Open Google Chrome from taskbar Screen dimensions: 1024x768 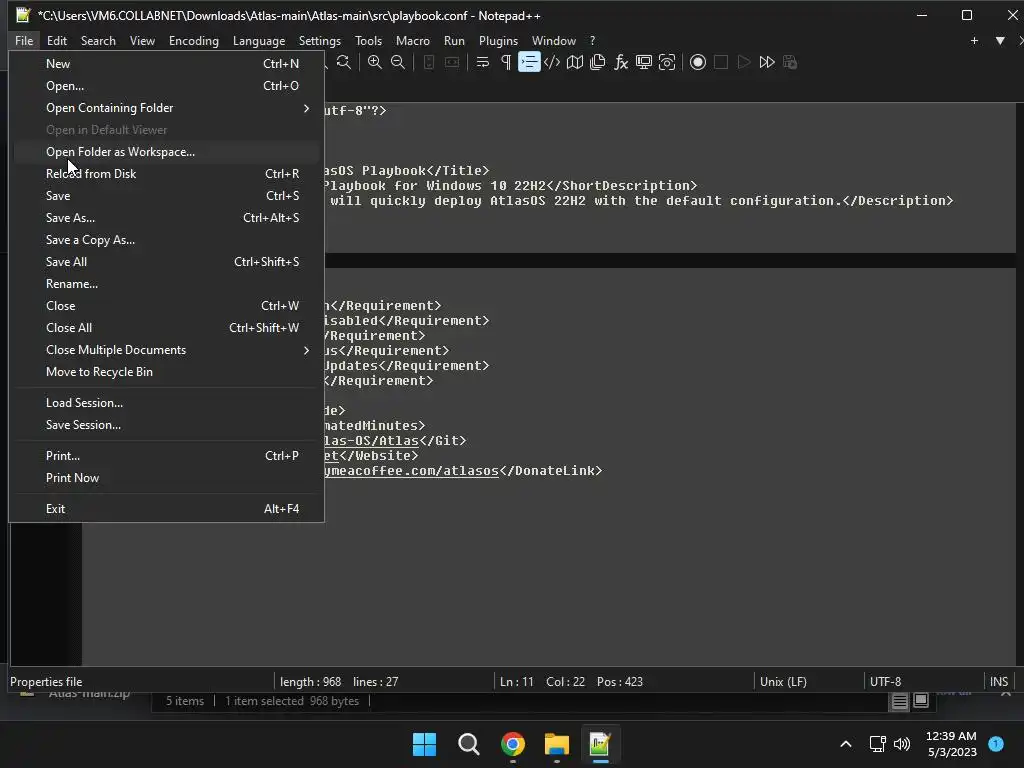pos(513,744)
